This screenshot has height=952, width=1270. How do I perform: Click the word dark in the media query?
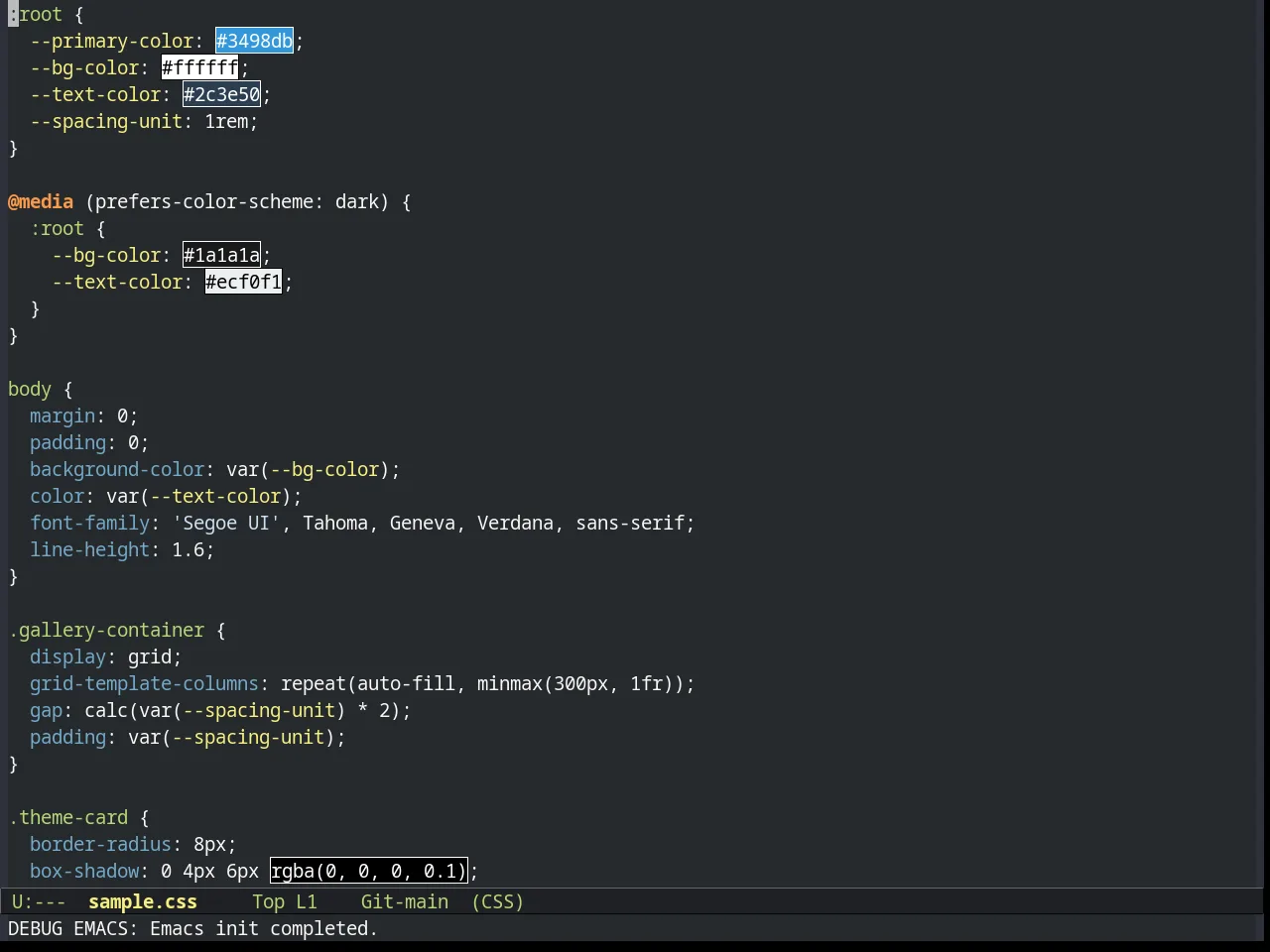tap(357, 201)
